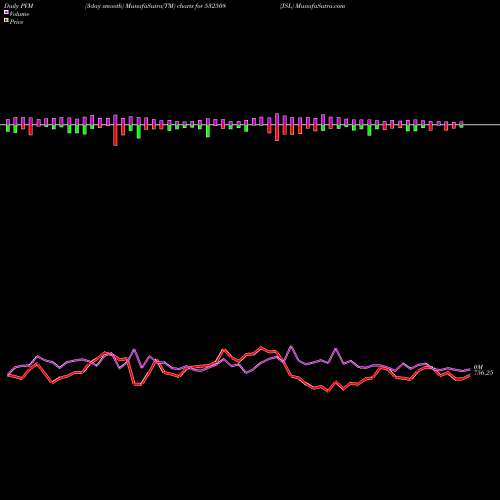Click the '0M' volume value label

coord(478,367)
